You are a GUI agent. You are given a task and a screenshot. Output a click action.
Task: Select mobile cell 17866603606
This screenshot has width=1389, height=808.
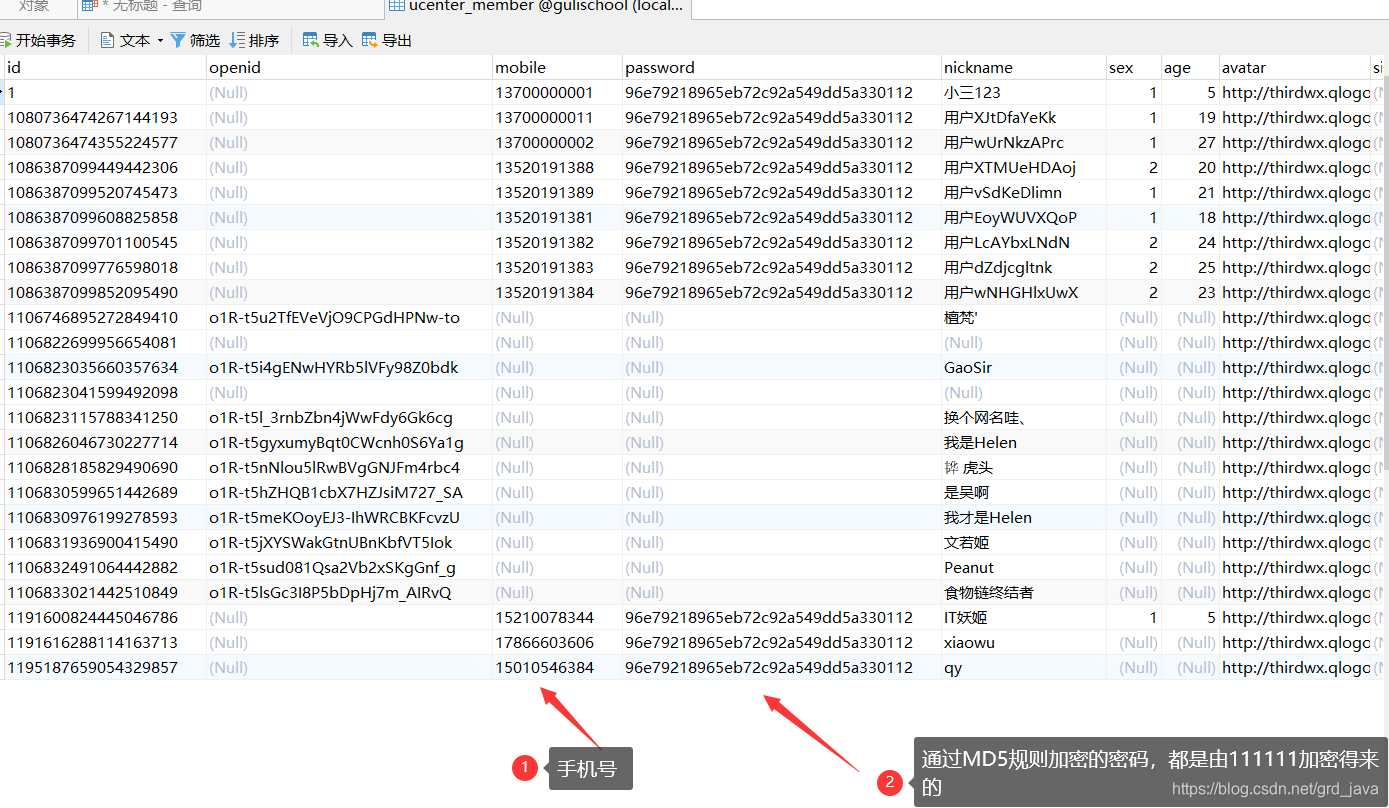click(557, 643)
